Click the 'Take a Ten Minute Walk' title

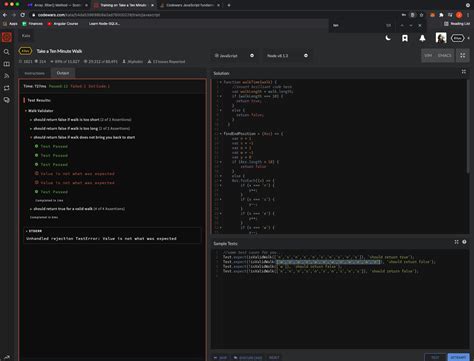(59, 51)
